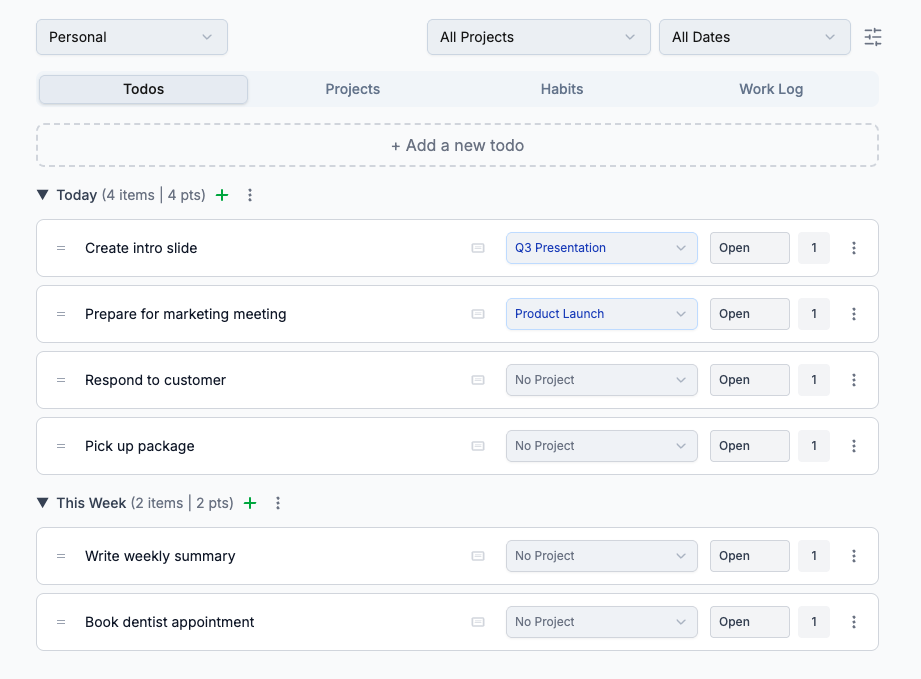Viewport: 921px width, 679px height.
Task: Open the Personal workspace dropdown
Action: click(x=132, y=37)
